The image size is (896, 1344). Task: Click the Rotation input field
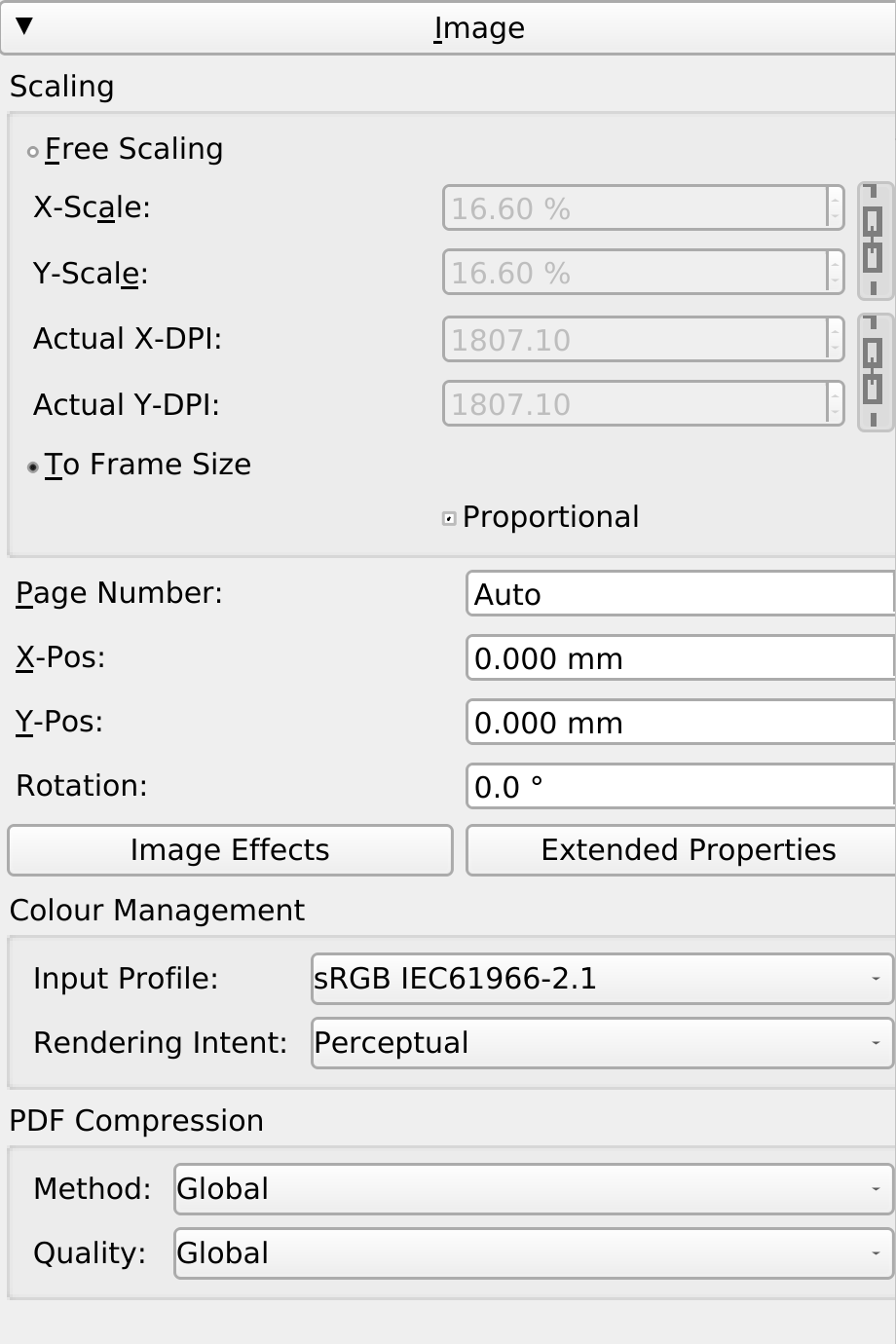679,787
